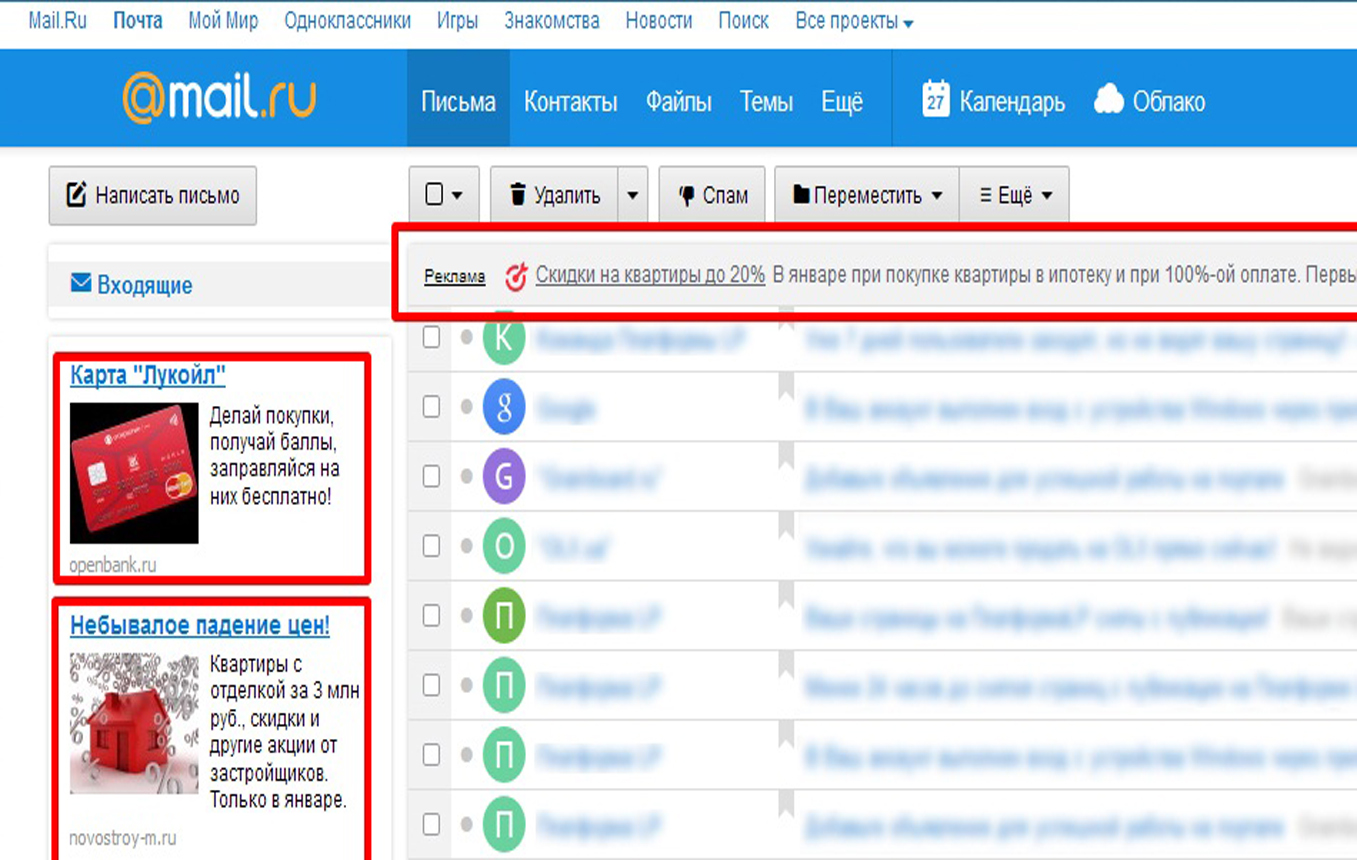Click the blue Google sender avatar
Viewport: 1357px width, 860px height.
504,408
